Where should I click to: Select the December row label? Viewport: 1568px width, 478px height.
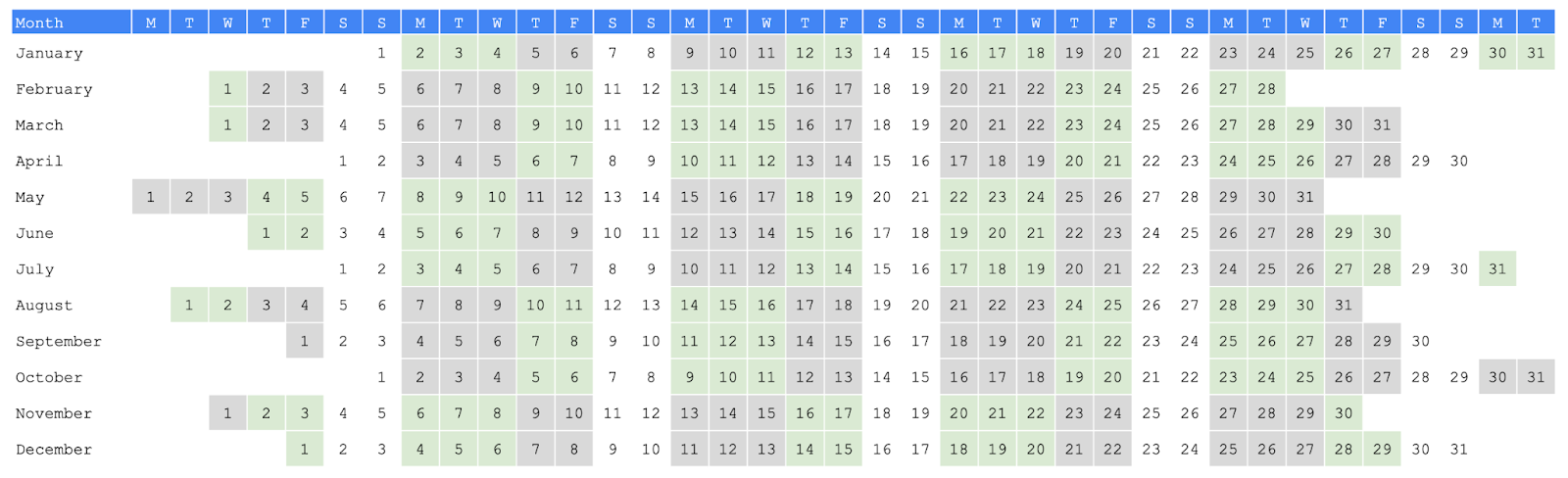point(54,449)
